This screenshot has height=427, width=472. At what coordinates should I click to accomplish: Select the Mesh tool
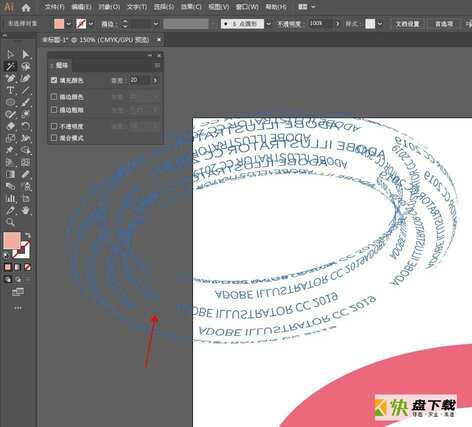coord(26,162)
